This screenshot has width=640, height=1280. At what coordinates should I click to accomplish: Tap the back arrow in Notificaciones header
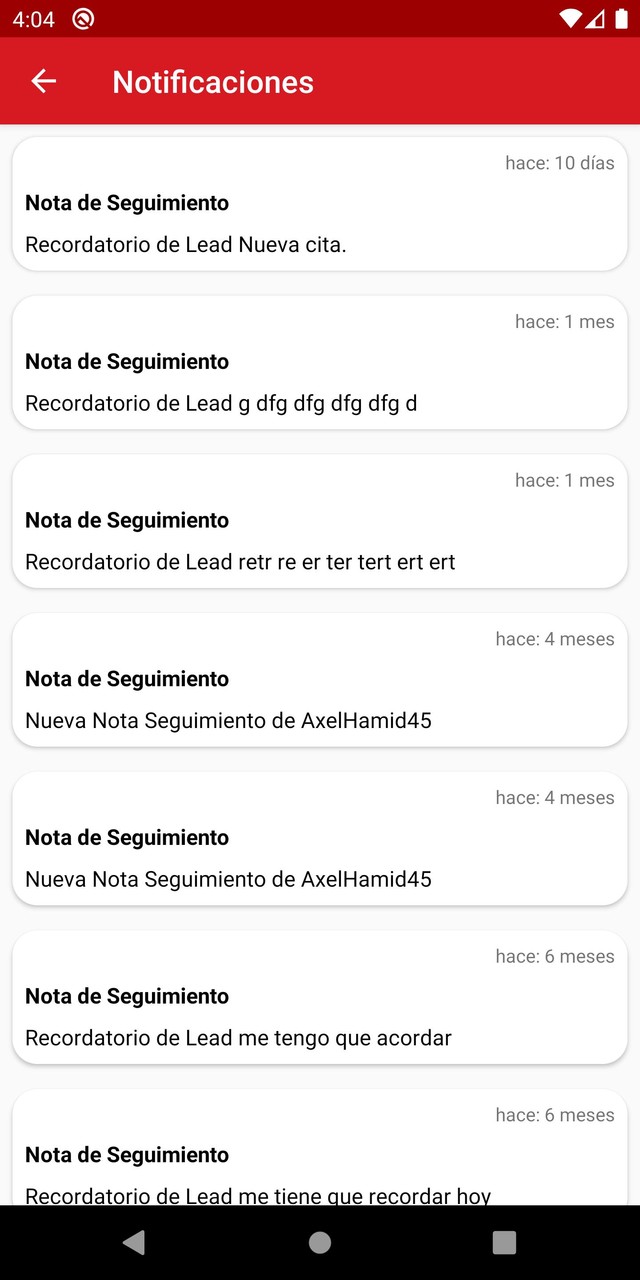pyautogui.click(x=43, y=82)
